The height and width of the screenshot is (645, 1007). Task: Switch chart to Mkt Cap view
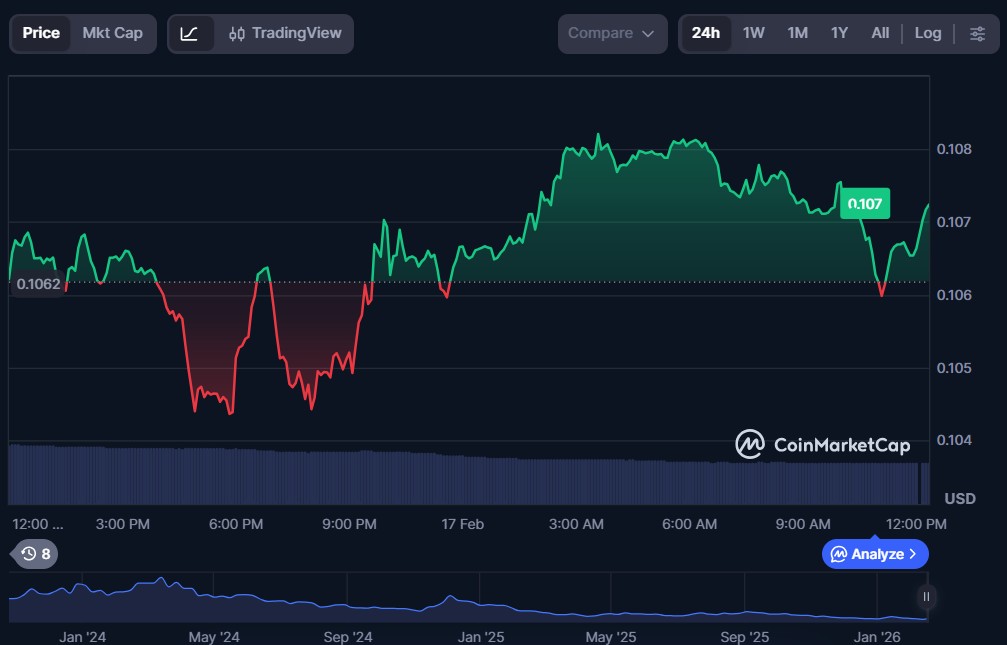112,33
